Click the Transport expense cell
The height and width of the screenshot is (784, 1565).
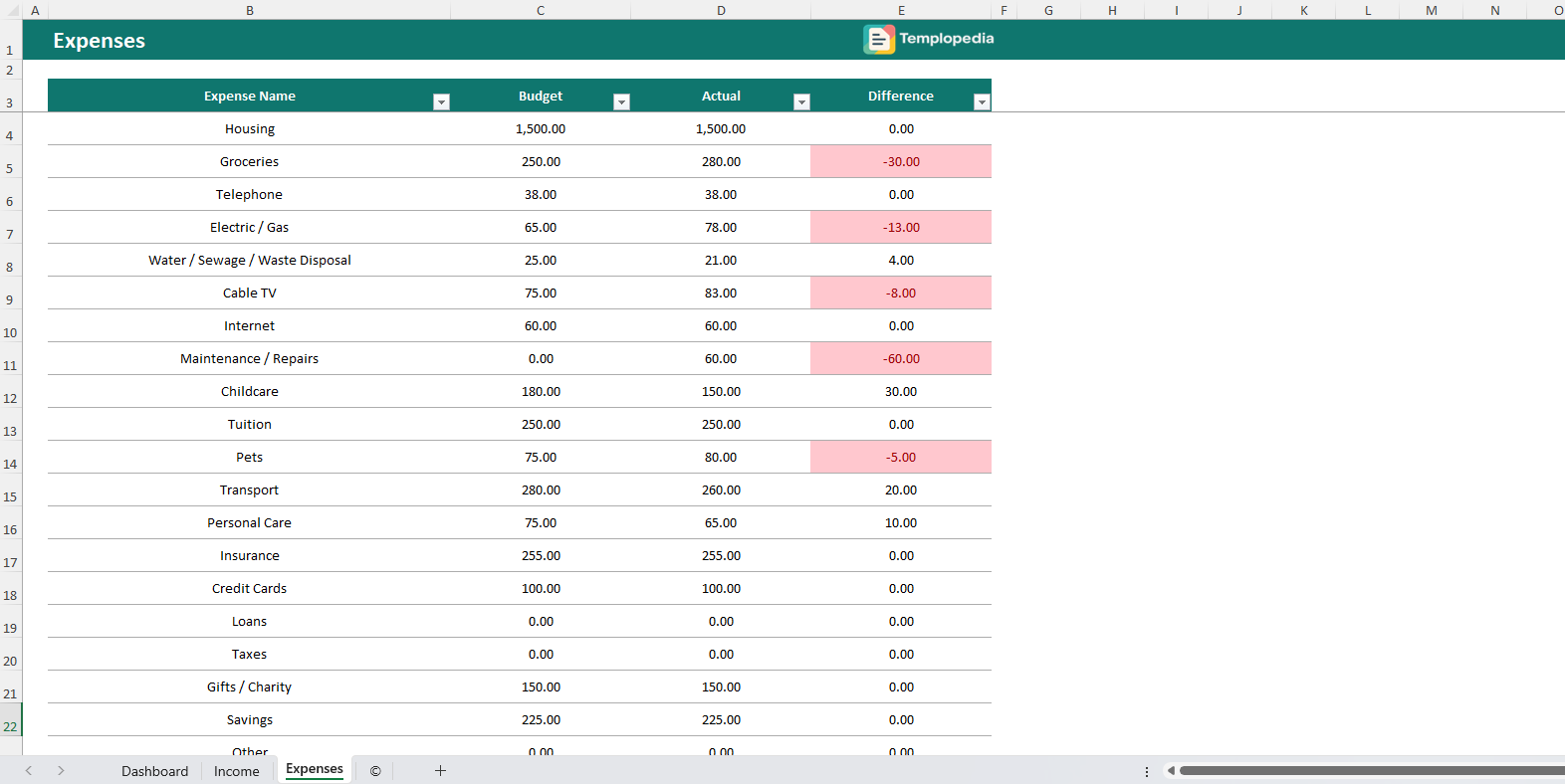pos(249,490)
